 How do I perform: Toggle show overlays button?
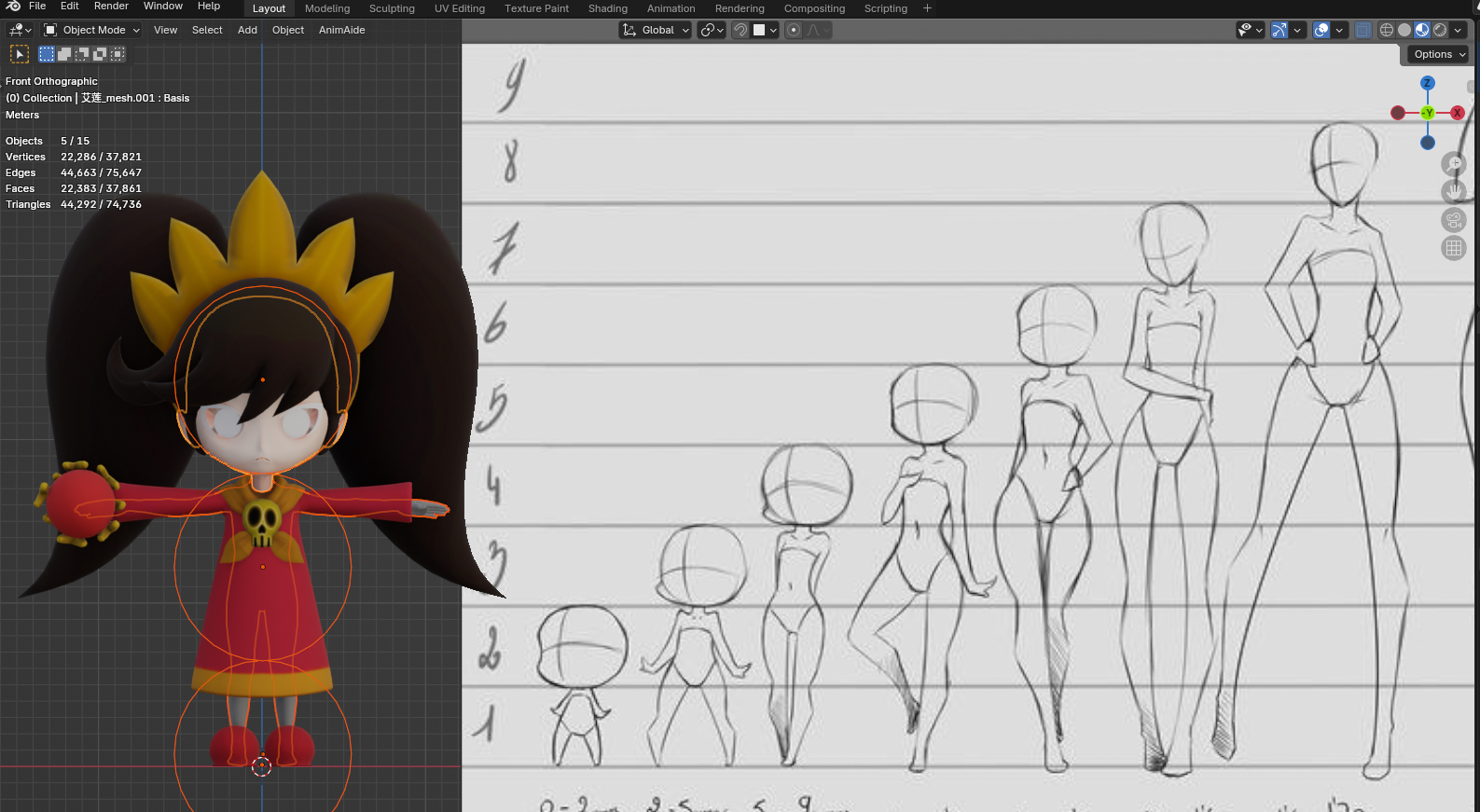[1321, 30]
